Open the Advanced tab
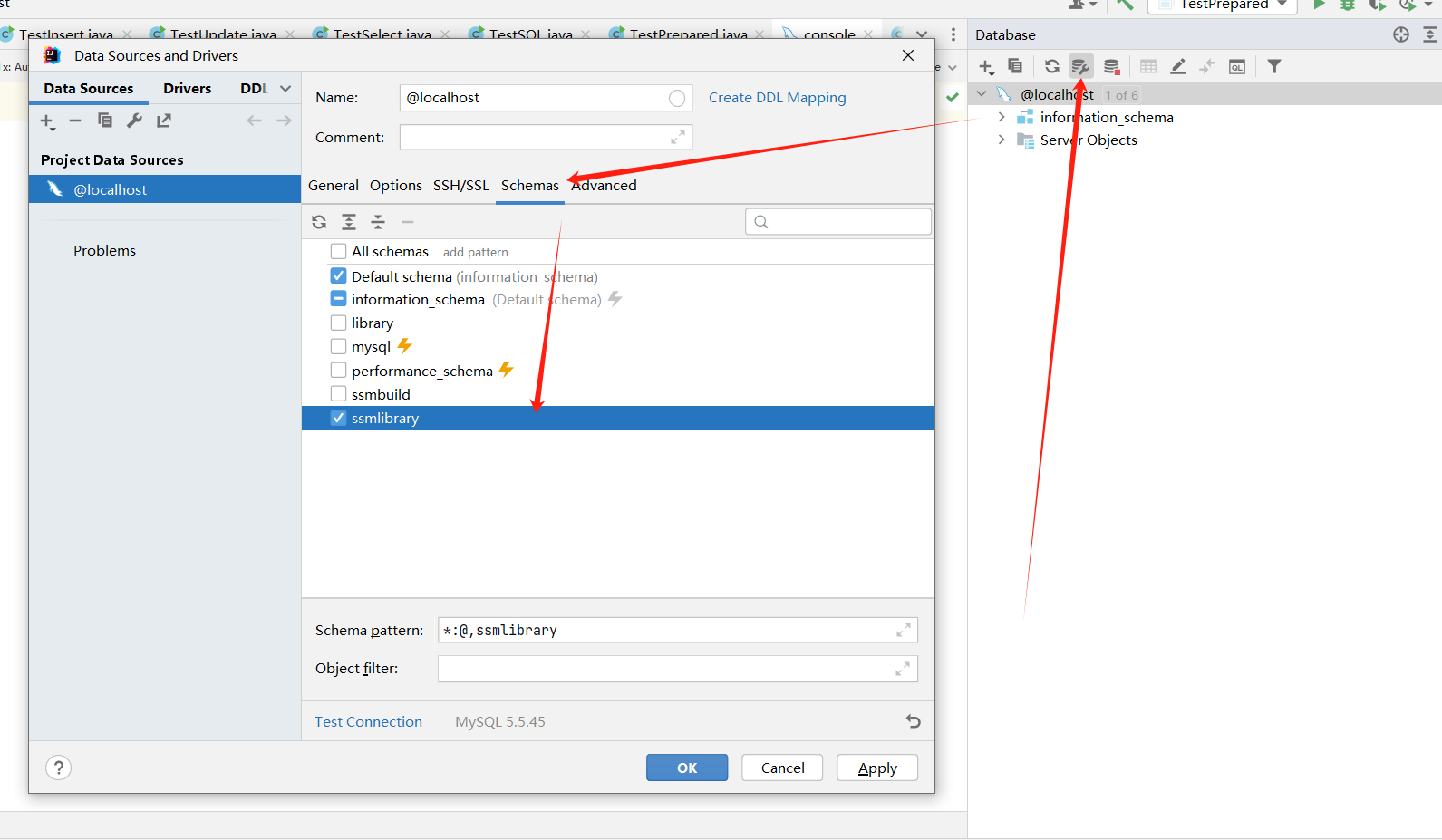This screenshot has height=840, width=1442. pyautogui.click(x=604, y=185)
